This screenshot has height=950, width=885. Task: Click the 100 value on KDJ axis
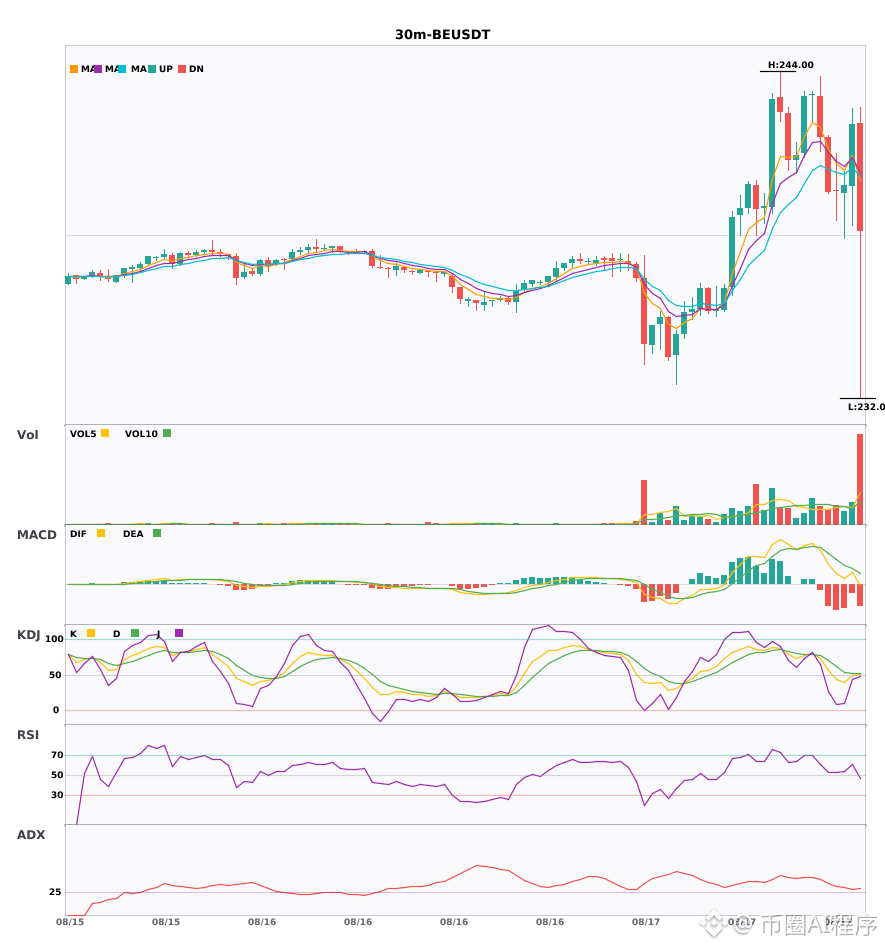[55, 639]
